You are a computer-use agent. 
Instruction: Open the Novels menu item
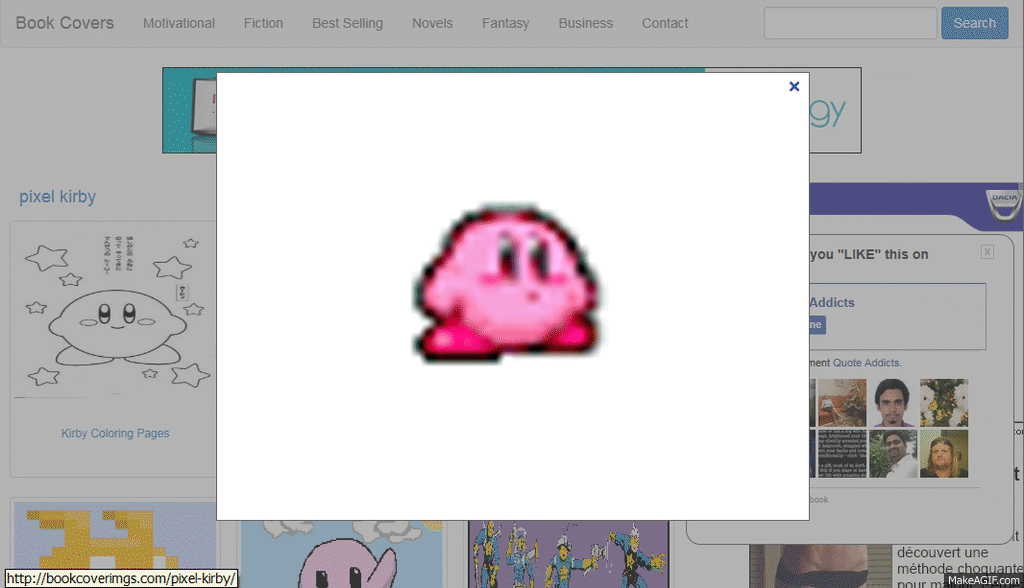432,23
